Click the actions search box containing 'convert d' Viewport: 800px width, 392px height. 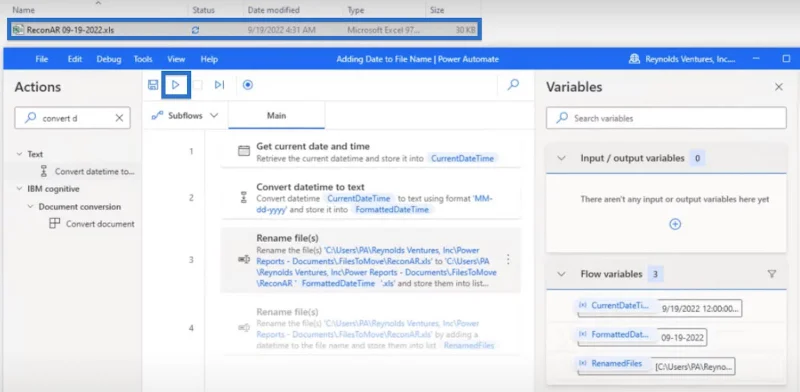72,118
